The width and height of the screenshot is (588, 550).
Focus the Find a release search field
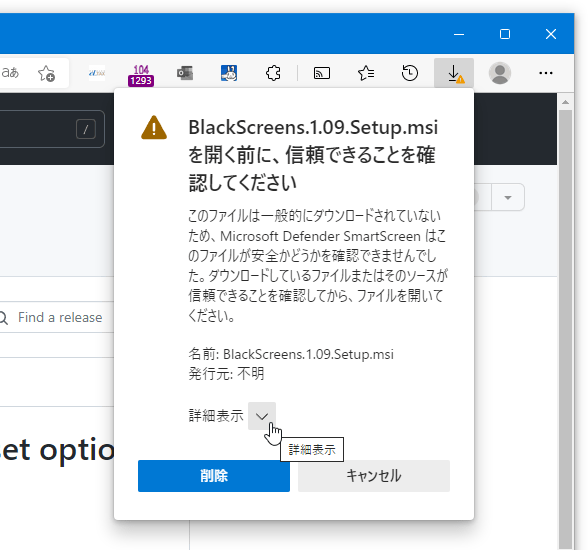(57, 317)
